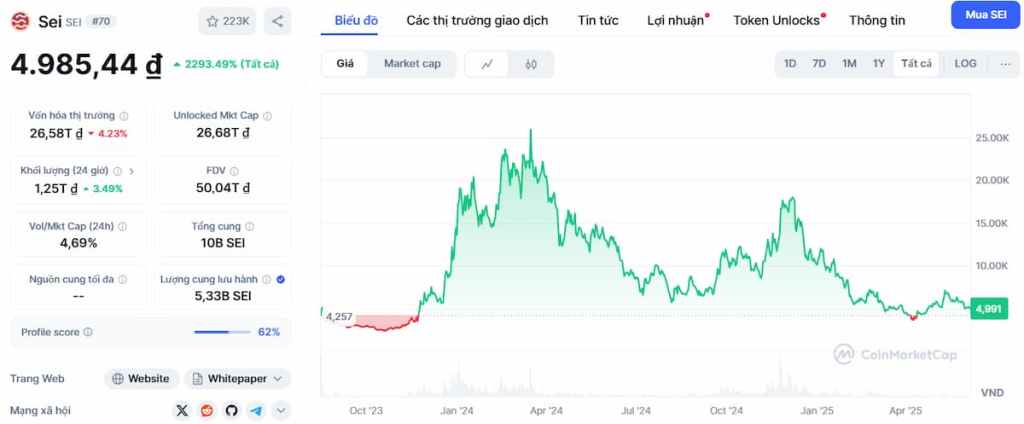Expand the Whitepaper dropdown
This screenshot has width=1024, height=424.
[238, 379]
